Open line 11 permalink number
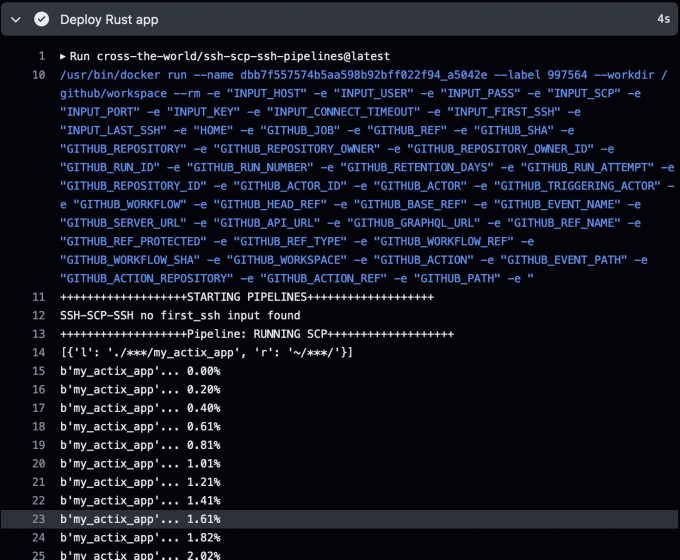 click(x=38, y=297)
